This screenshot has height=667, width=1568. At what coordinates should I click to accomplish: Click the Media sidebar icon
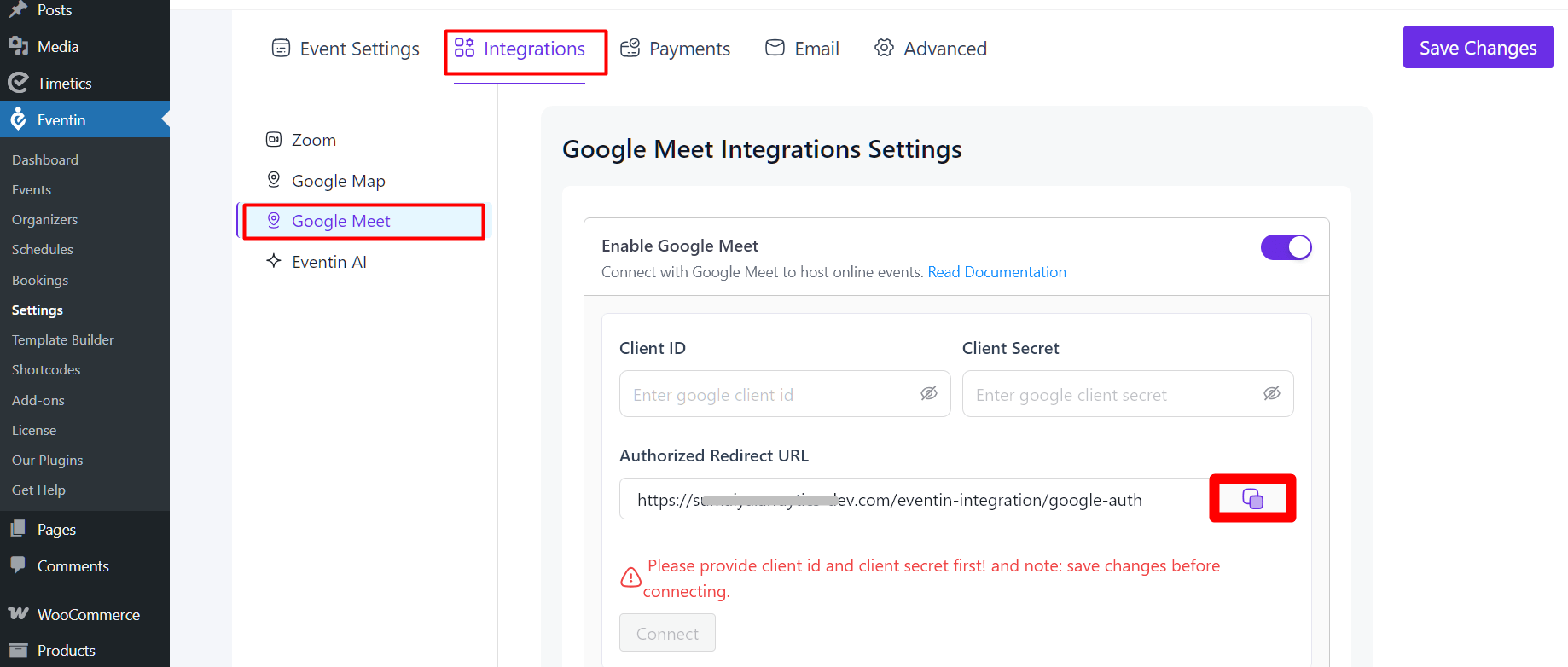[18, 46]
